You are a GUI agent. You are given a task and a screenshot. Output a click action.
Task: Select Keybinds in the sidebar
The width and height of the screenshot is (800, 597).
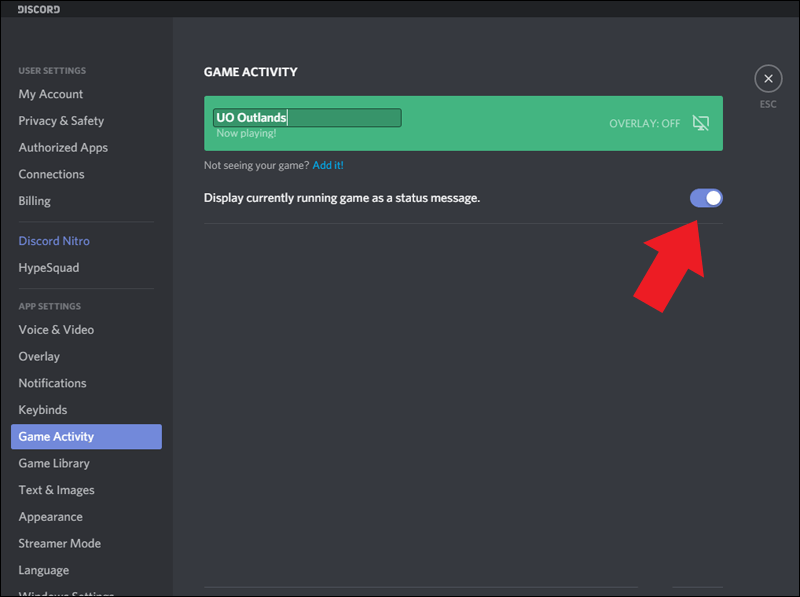43,410
